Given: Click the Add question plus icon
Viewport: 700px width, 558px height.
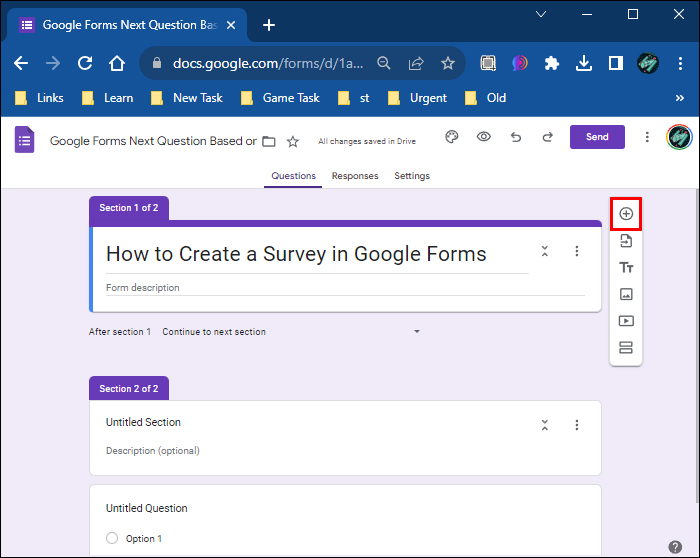Looking at the screenshot, I should click(x=626, y=214).
